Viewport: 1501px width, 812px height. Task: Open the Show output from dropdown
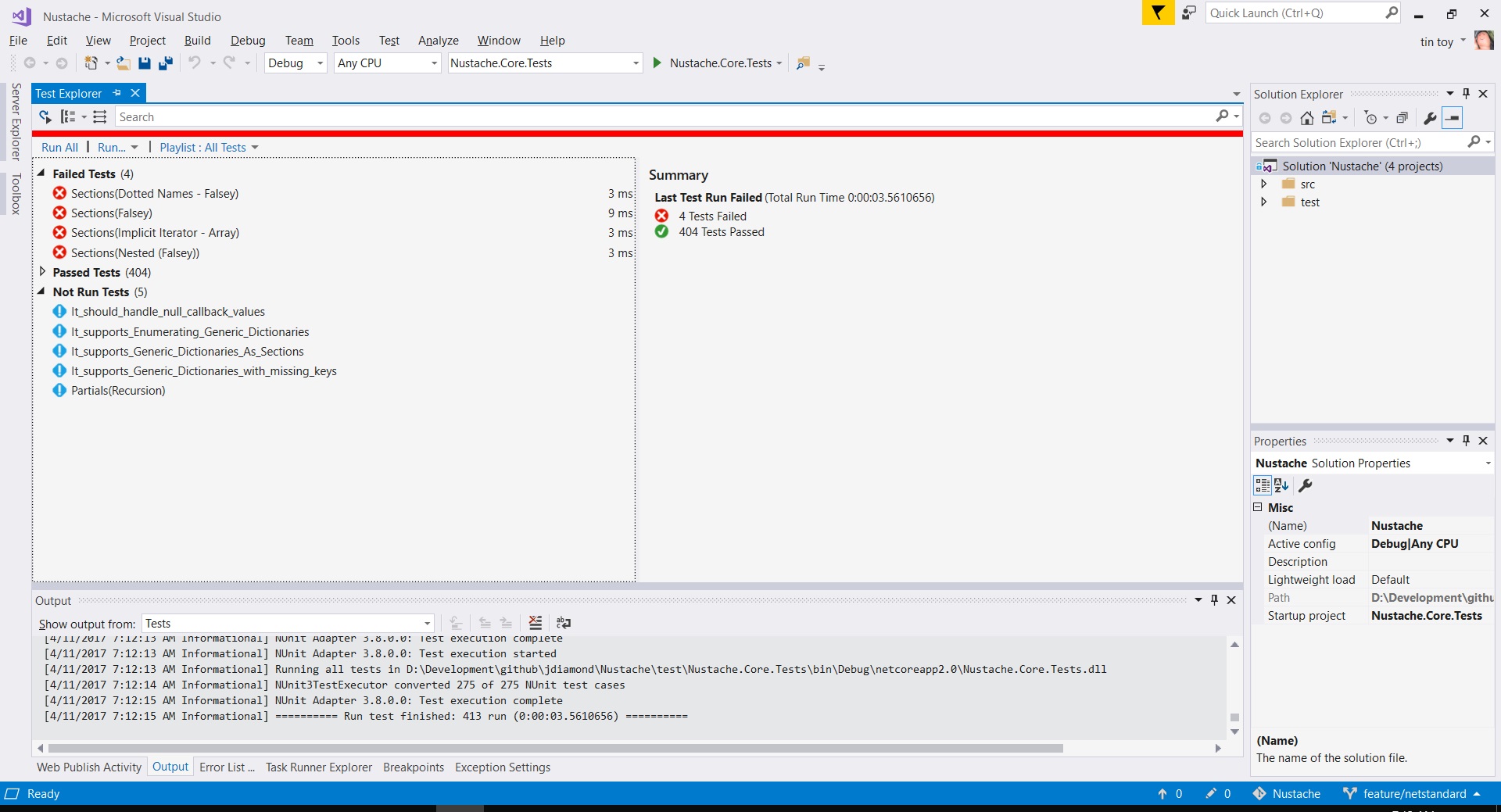pyautogui.click(x=288, y=624)
